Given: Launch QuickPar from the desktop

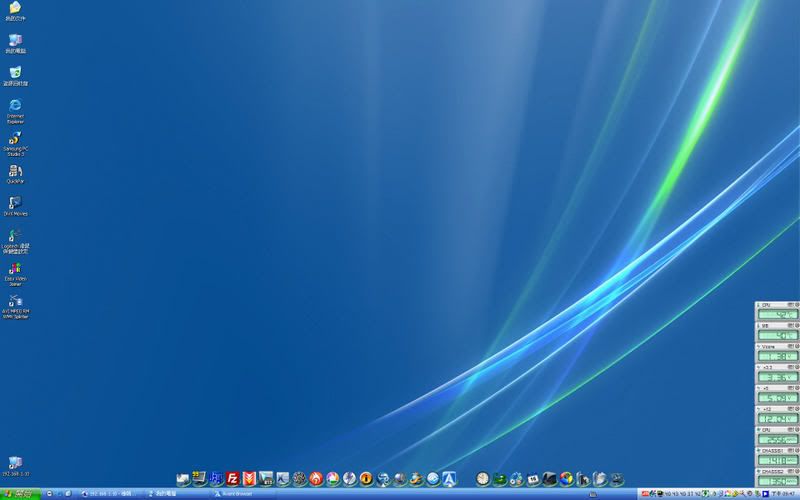Looking at the screenshot, I should tap(15, 172).
